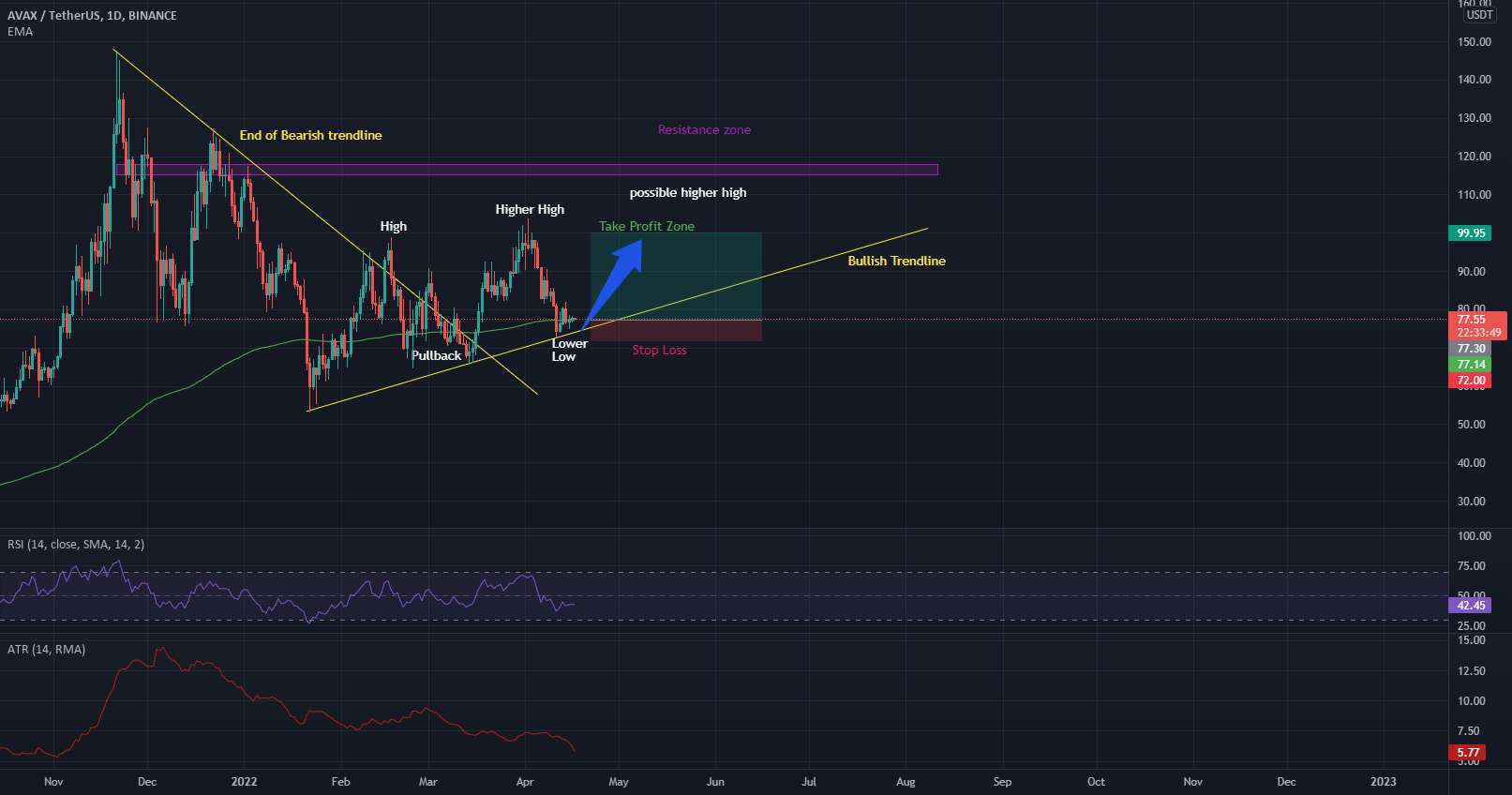Click the 75.00 RSI axis label
The width and height of the screenshot is (1512, 795).
(x=1471, y=566)
